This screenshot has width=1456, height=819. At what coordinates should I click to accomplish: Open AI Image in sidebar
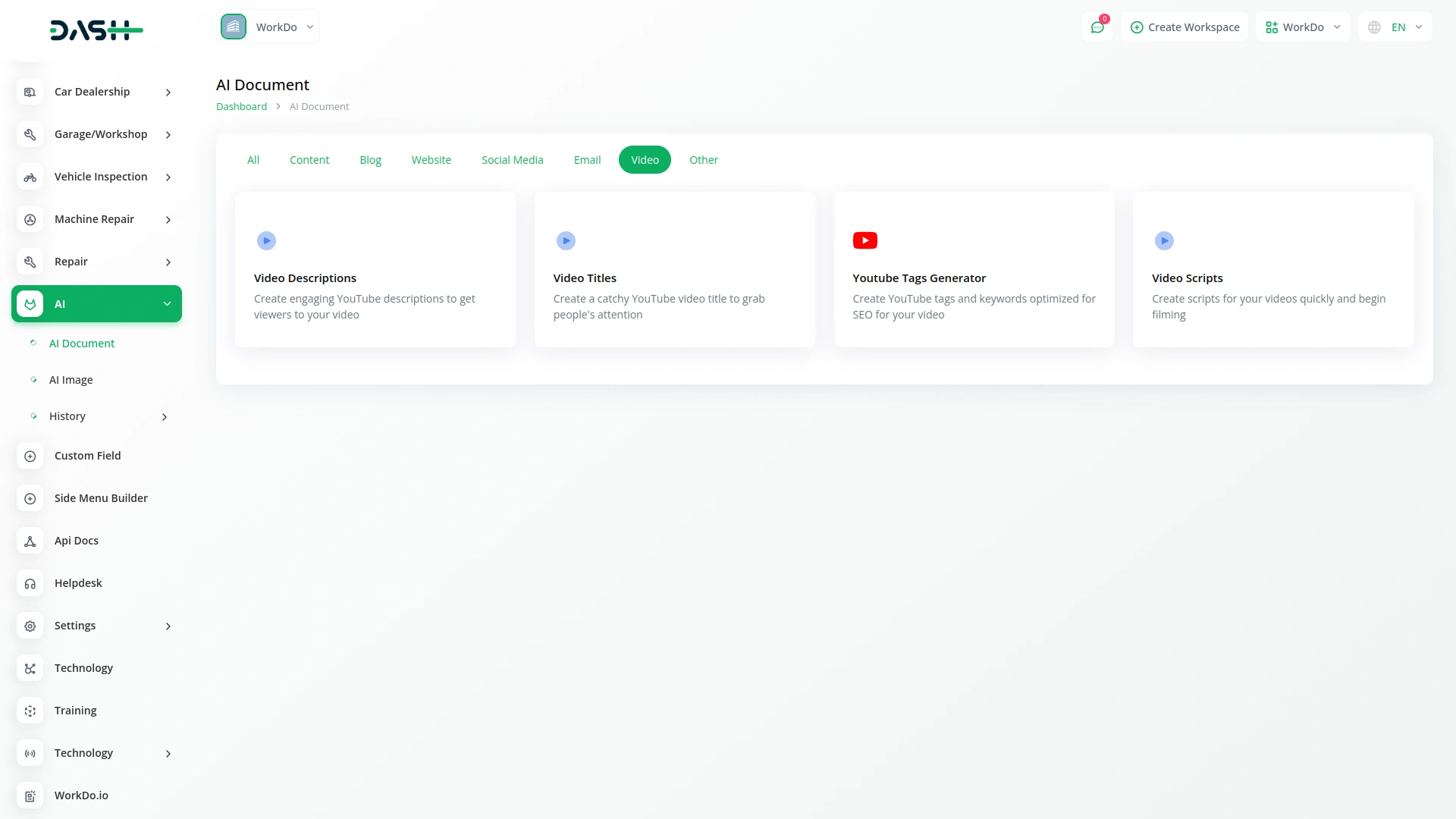[71, 380]
